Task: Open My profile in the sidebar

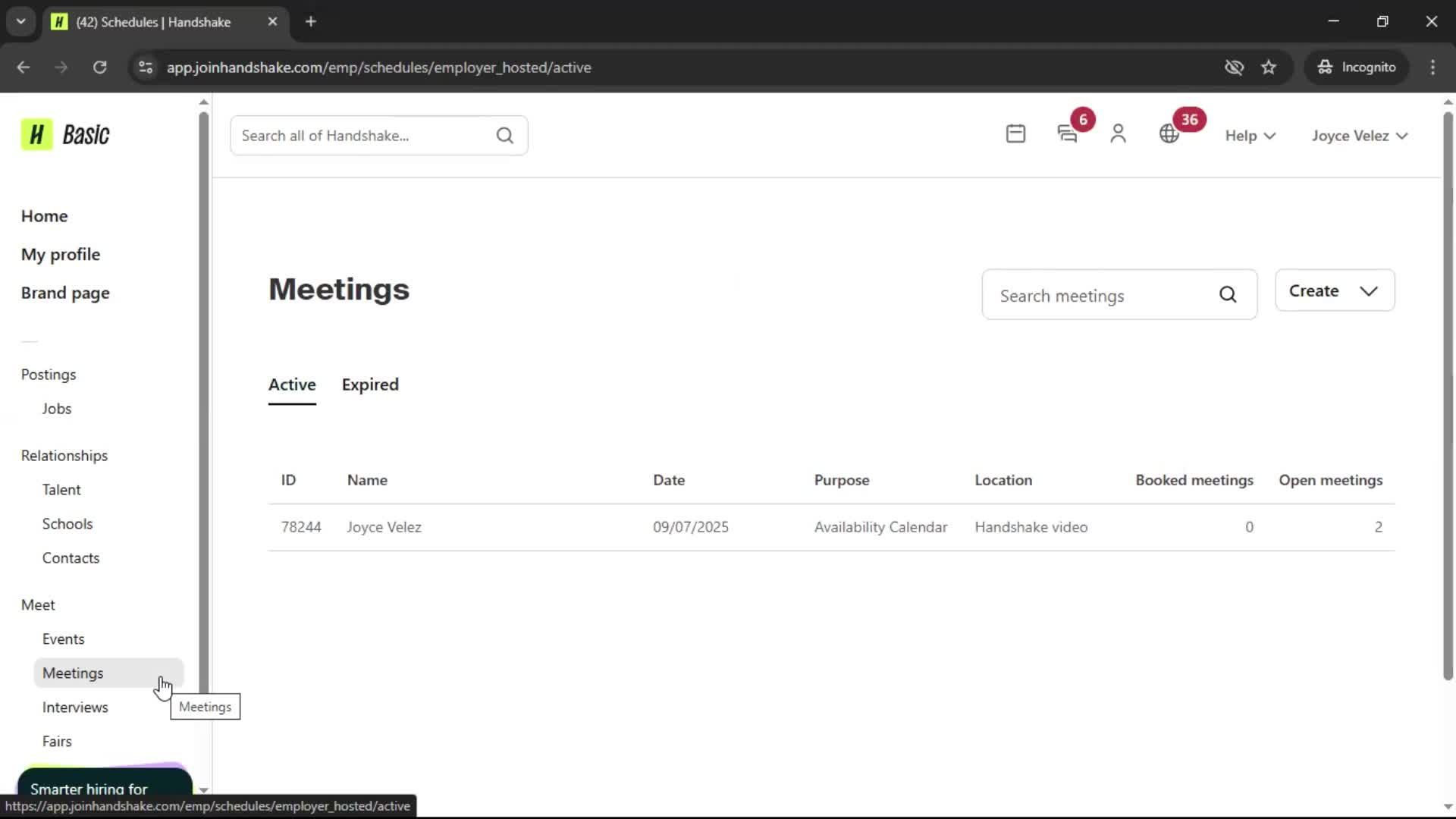Action: point(61,255)
